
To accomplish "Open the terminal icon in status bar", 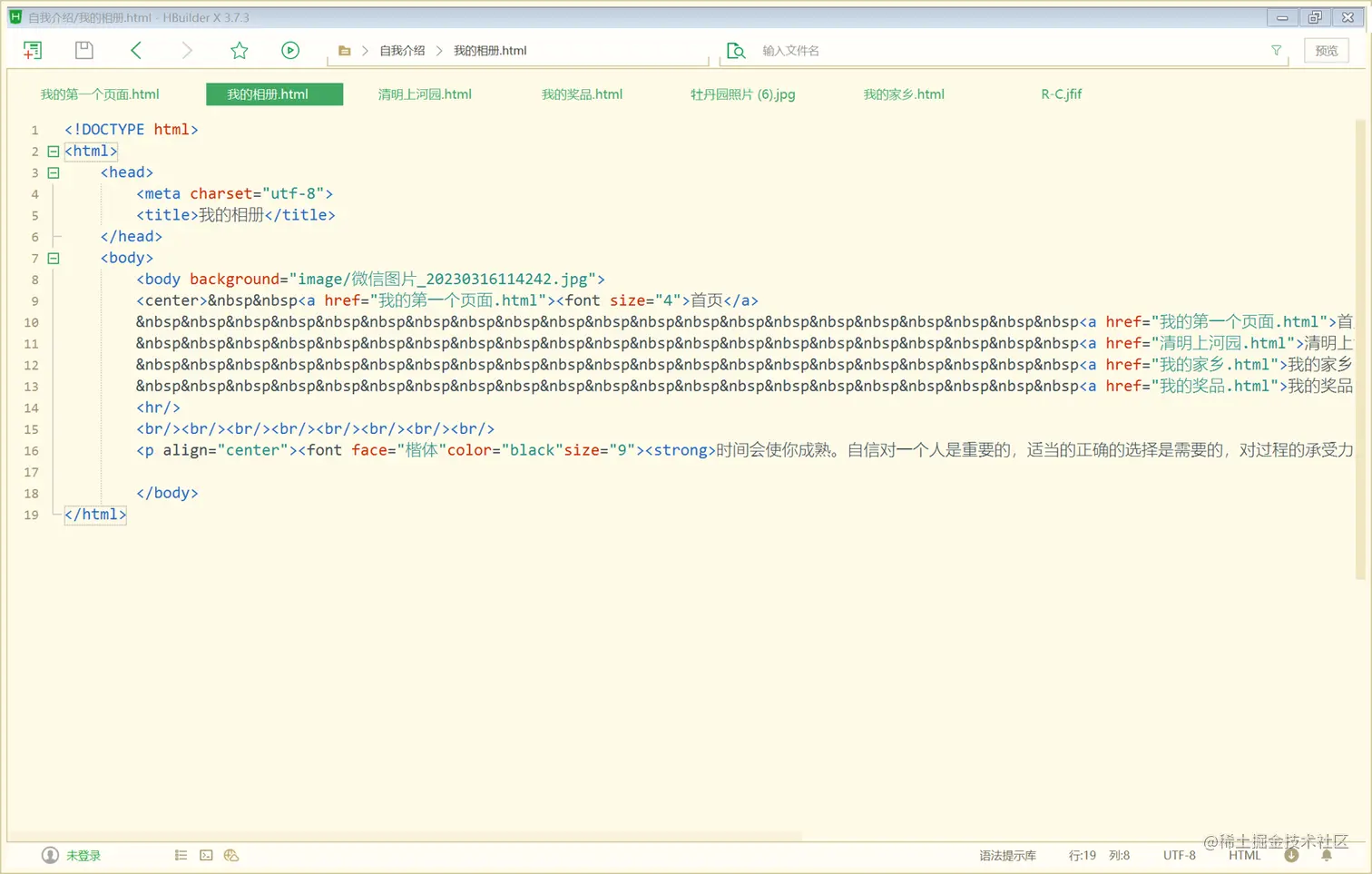I will [207, 855].
